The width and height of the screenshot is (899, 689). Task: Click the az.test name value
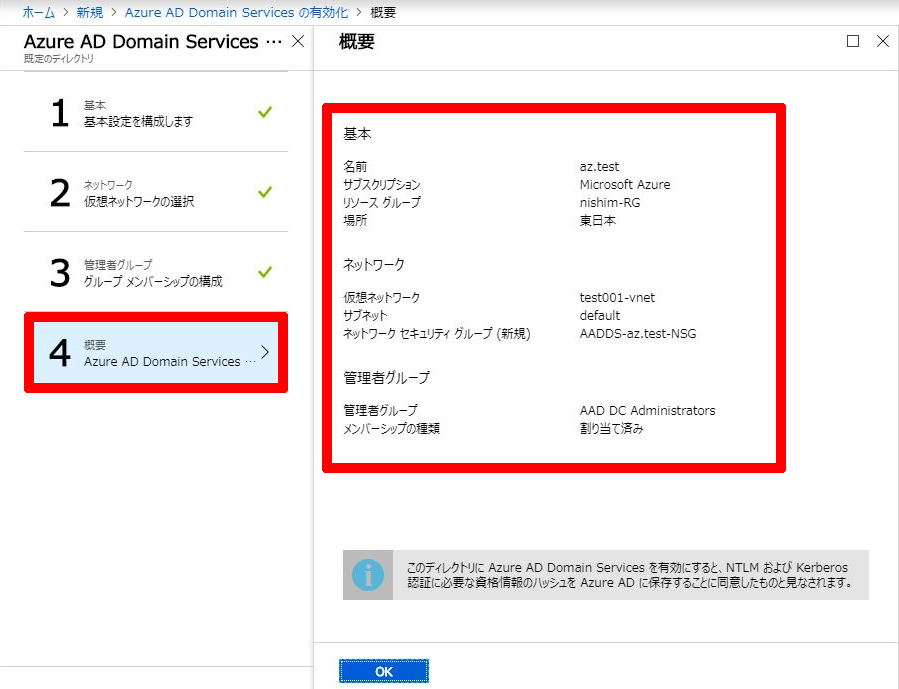[599, 166]
